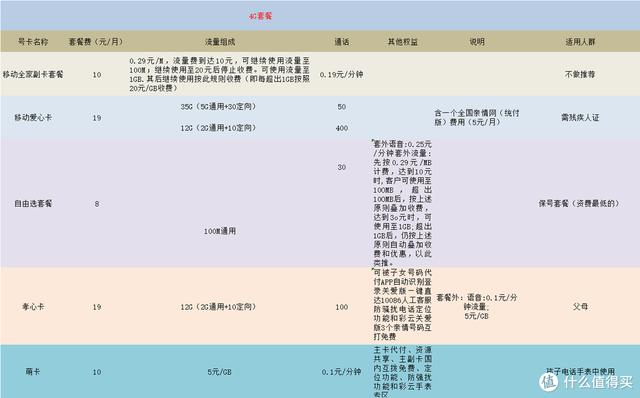Click the 套餐外：语音:0.1元/分钟 note cell
The width and height of the screenshot is (640, 398).
(476, 307)
